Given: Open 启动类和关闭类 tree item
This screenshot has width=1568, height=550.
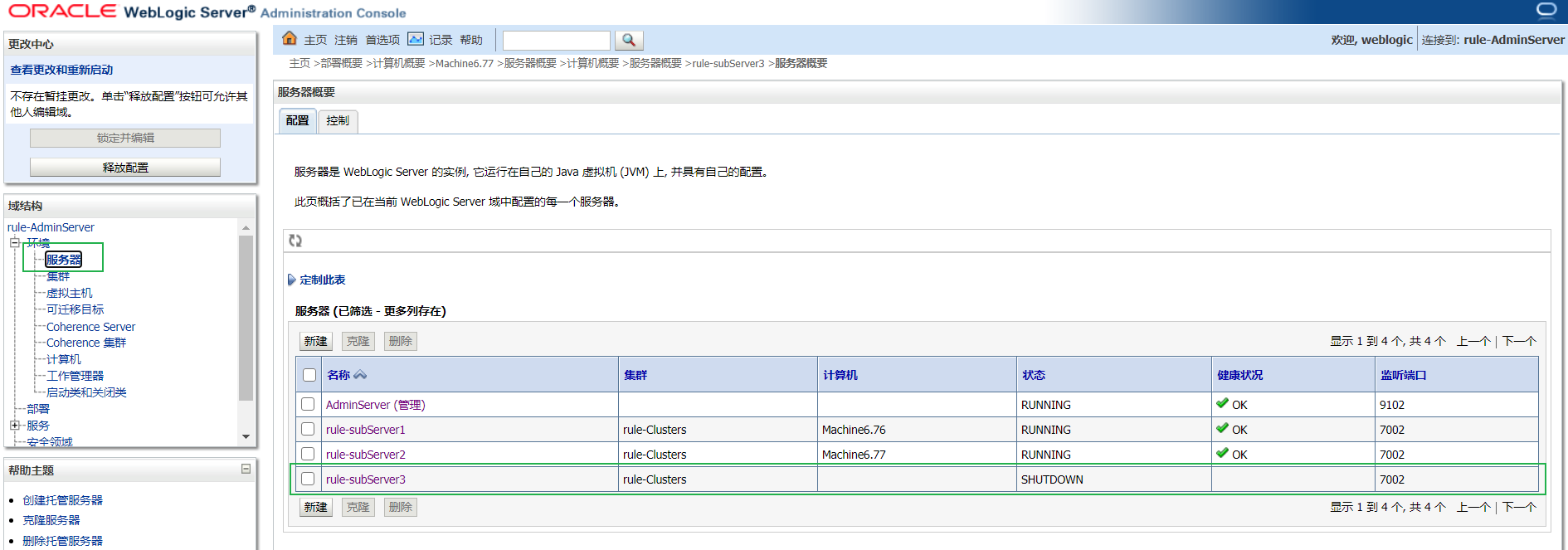Looking at the screenshot, I should point(86,392).
